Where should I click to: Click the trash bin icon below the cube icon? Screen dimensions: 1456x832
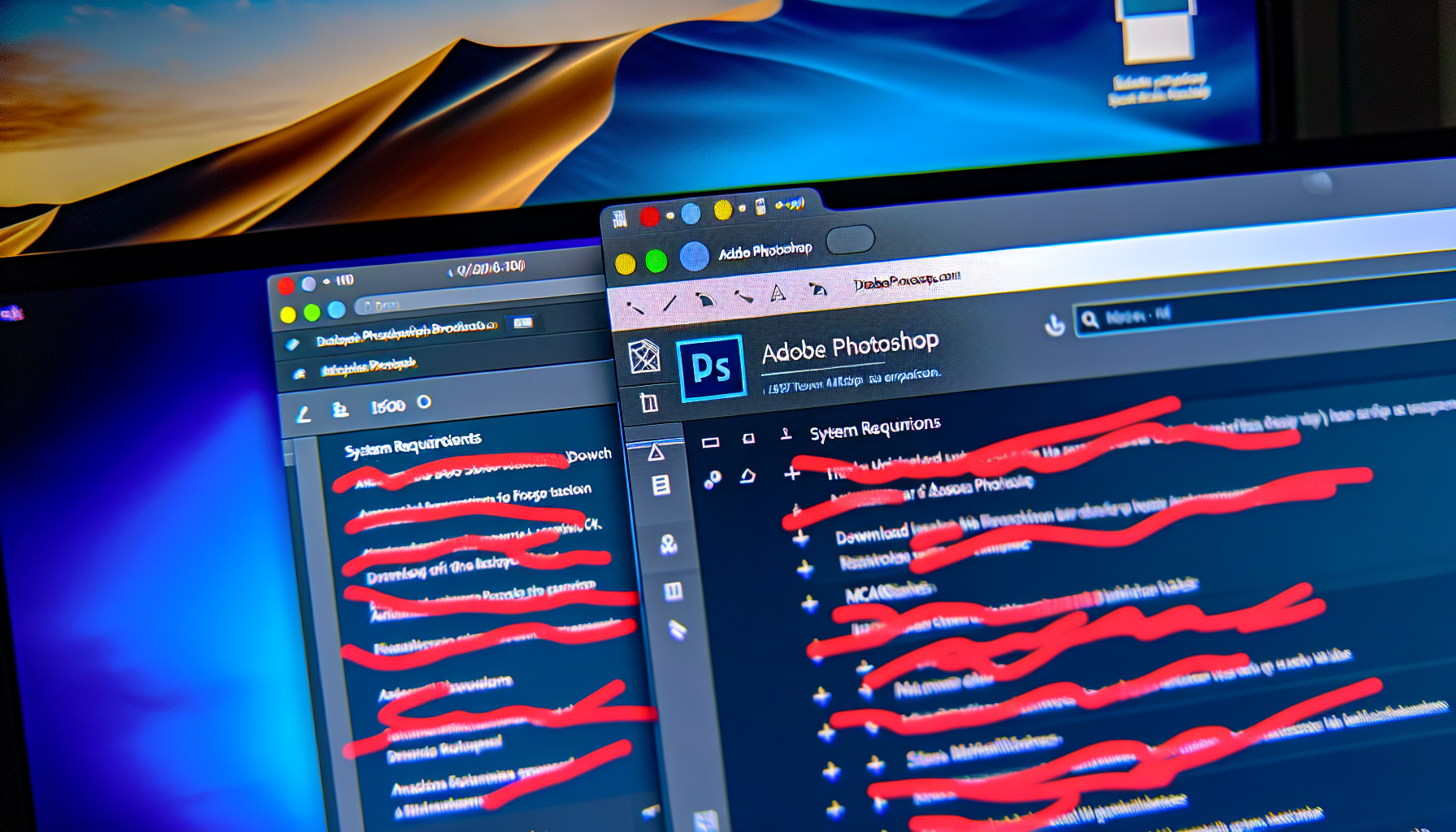pyautogui.click(x=648, y=402)
